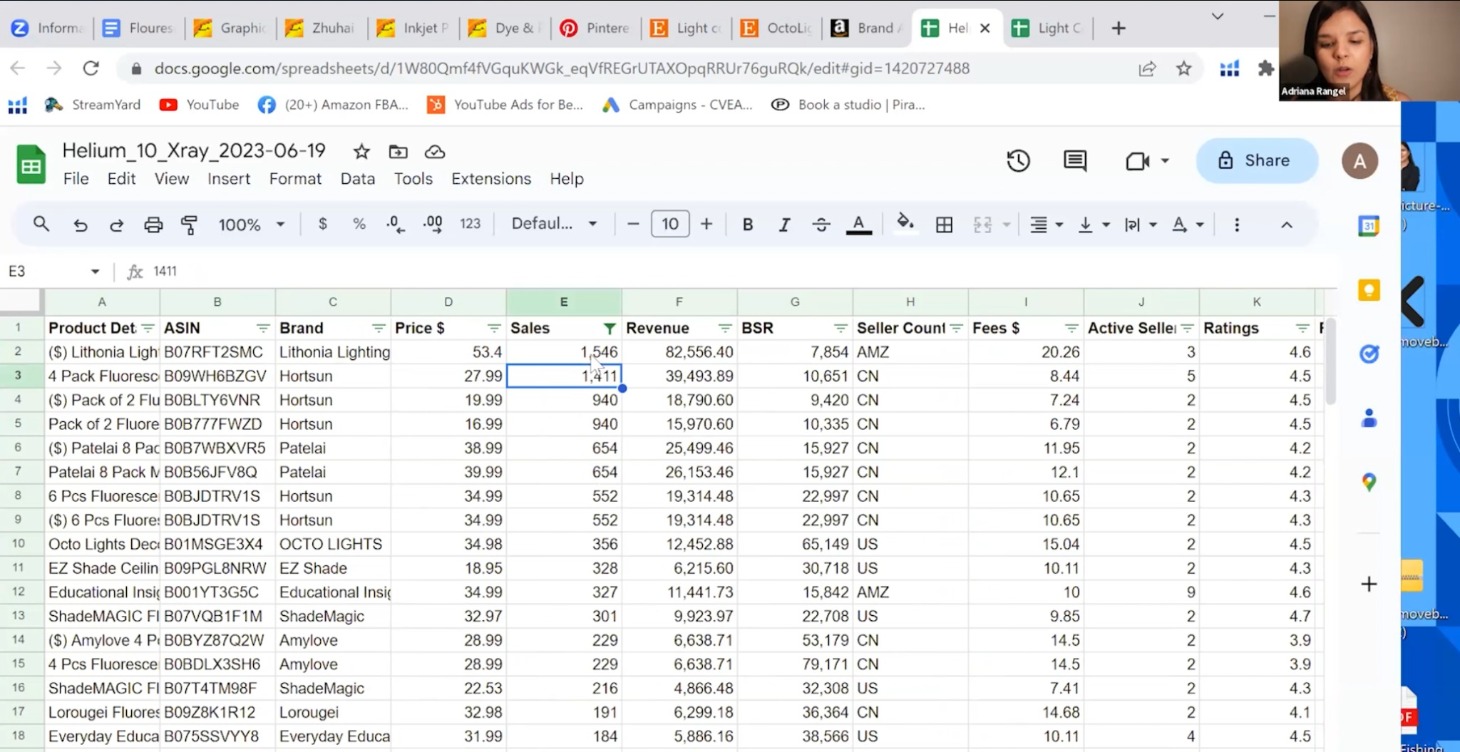Open version history clock icon

click(x=1018, y=161)
